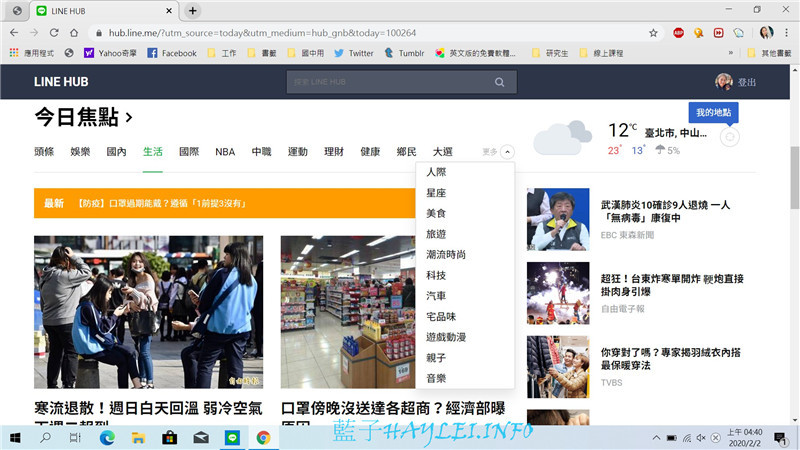The image size is (800, 450).
Task: Click the 登出 logout link
Action: pyautogui.click(x=746, y=82)
